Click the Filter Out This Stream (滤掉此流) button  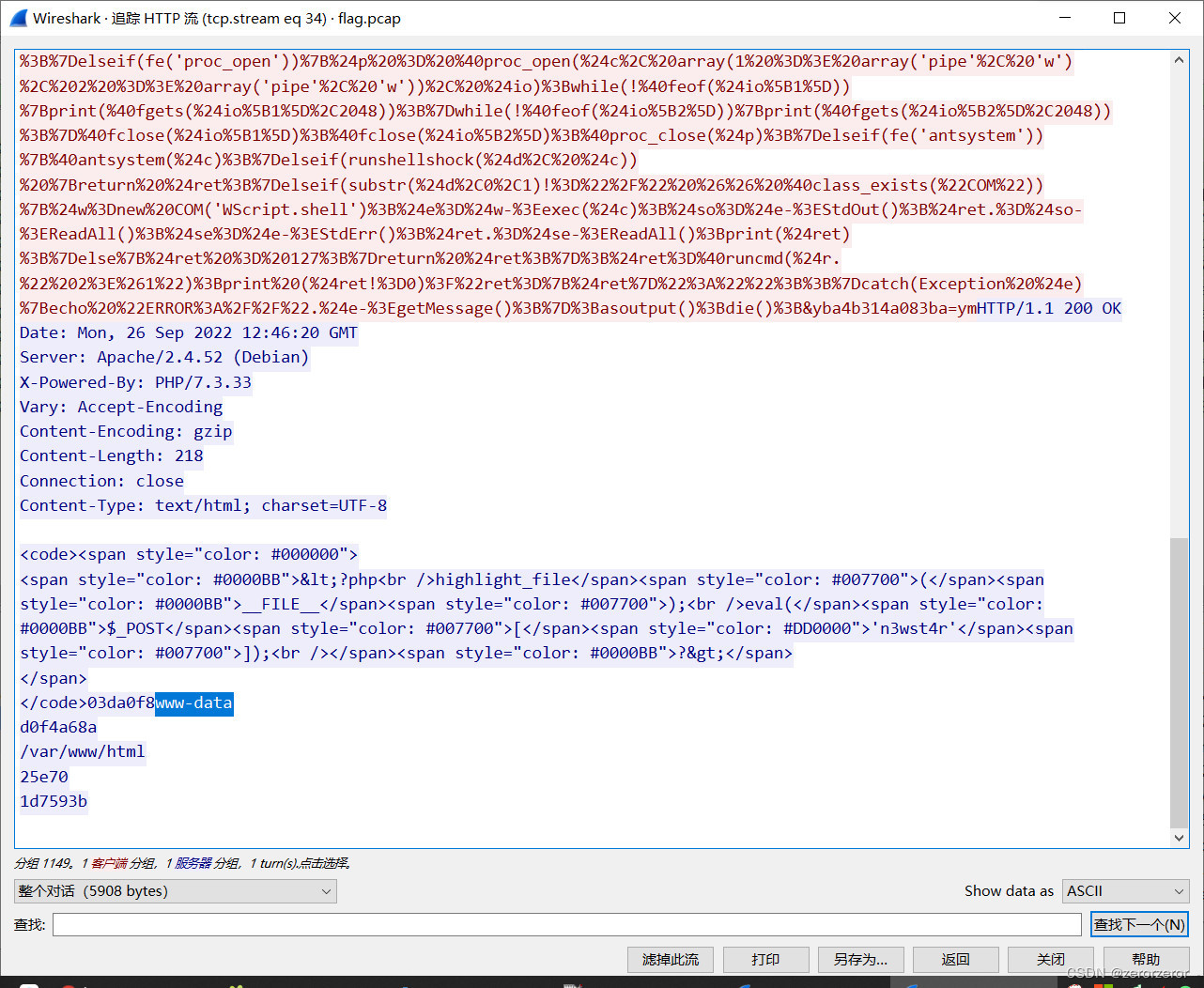point(671,960)
